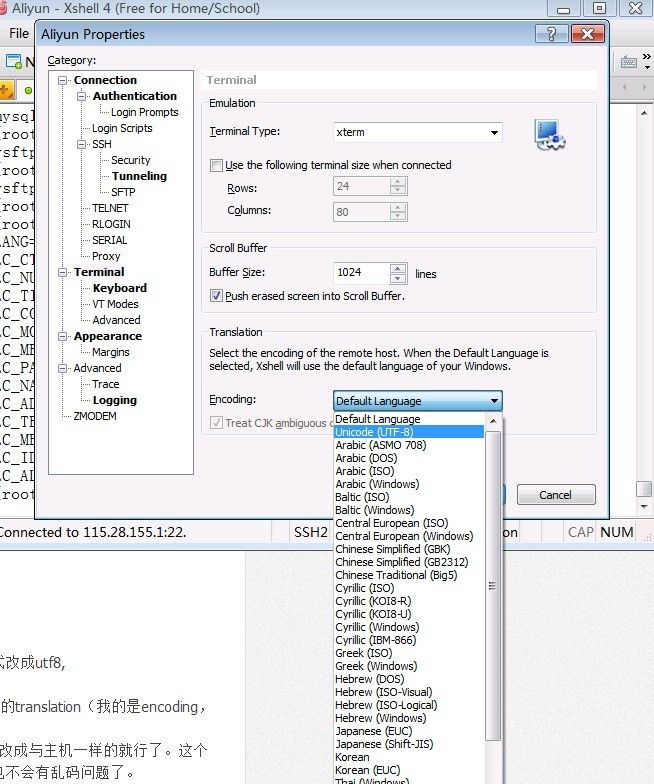
Task: Click the green status dot in tab bar
Action: tap(28, 90)
